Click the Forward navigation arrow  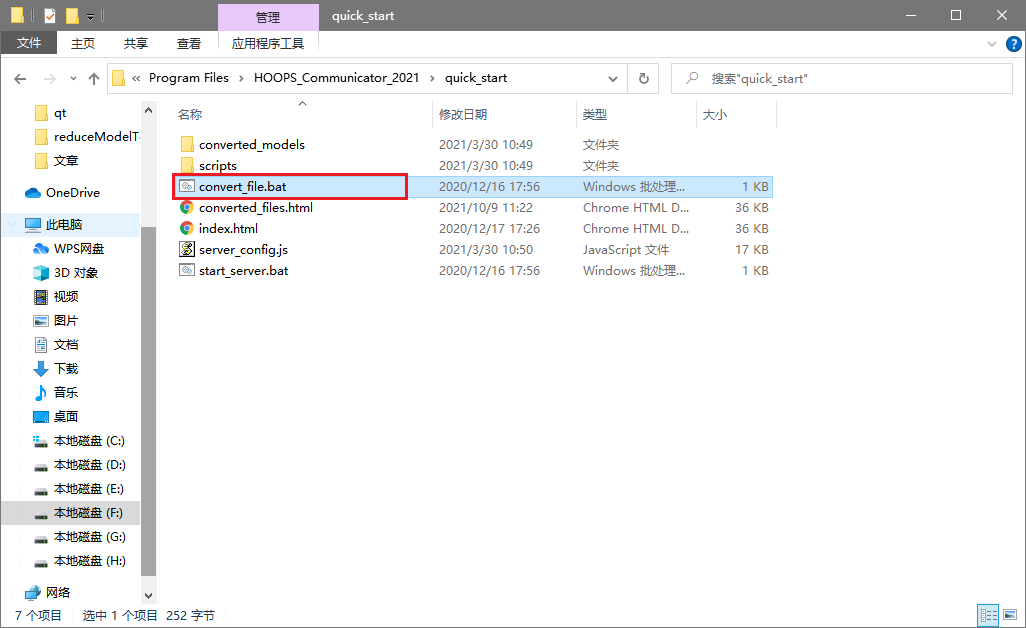click(50, 79)
